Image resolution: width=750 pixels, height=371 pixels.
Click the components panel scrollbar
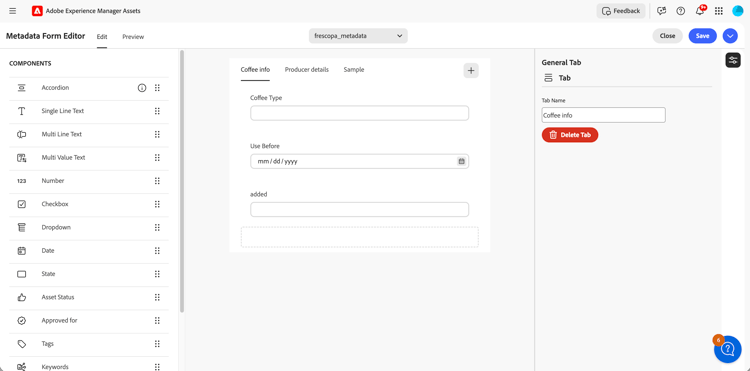pos(182,181)
